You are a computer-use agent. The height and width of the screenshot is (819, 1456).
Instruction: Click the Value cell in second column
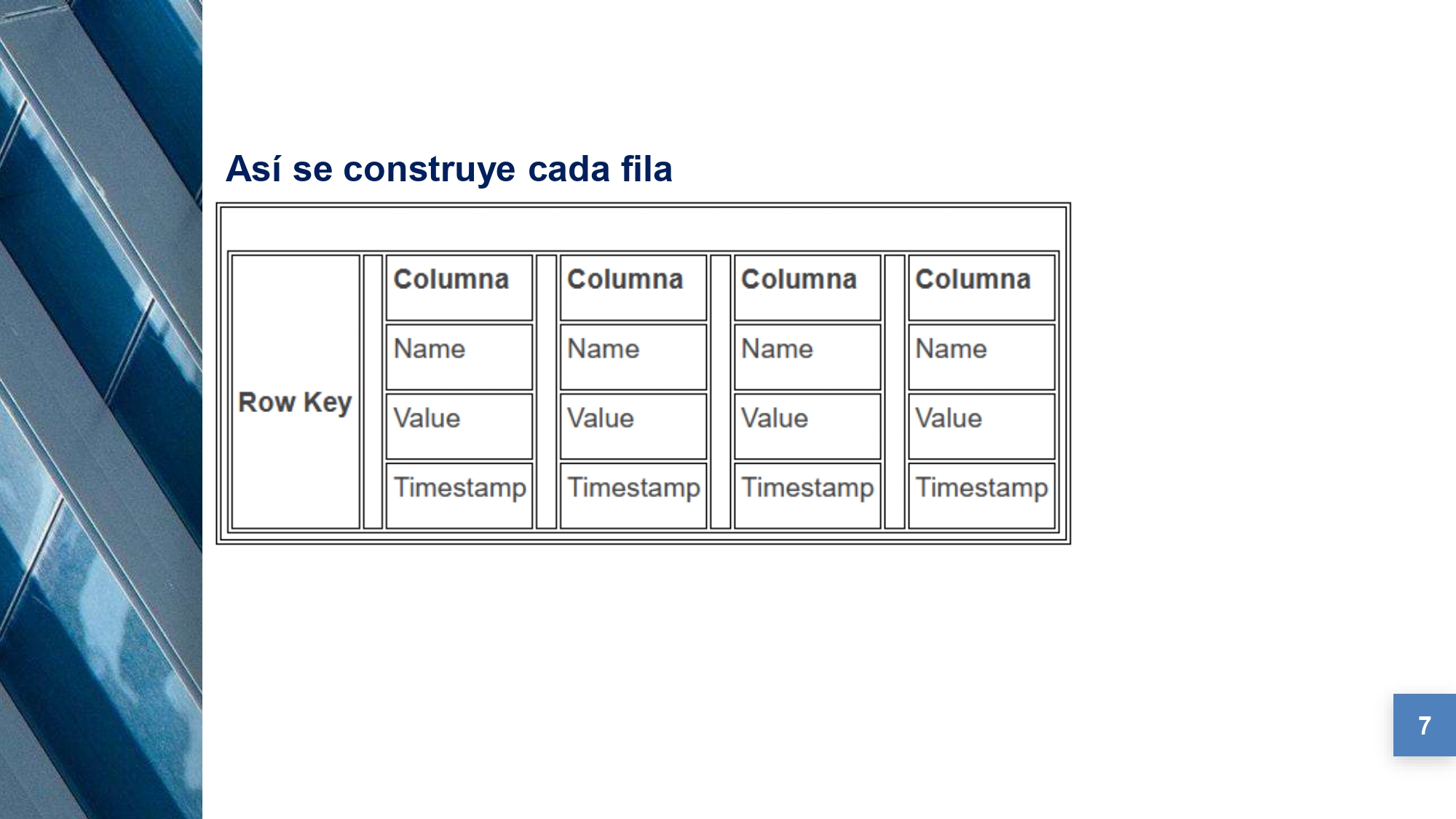[633, 427]
